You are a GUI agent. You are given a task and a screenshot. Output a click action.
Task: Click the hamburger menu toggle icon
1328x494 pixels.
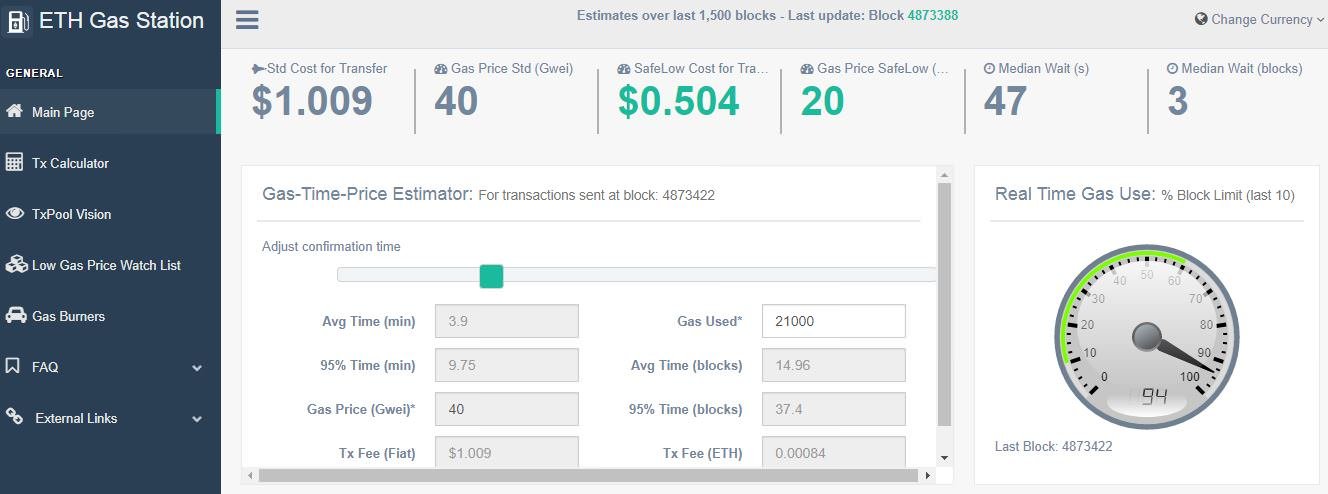(x=247, y=20)
